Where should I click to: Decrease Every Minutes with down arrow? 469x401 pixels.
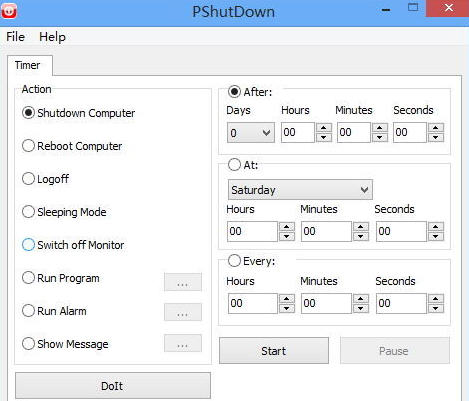(x=361, y=308)
